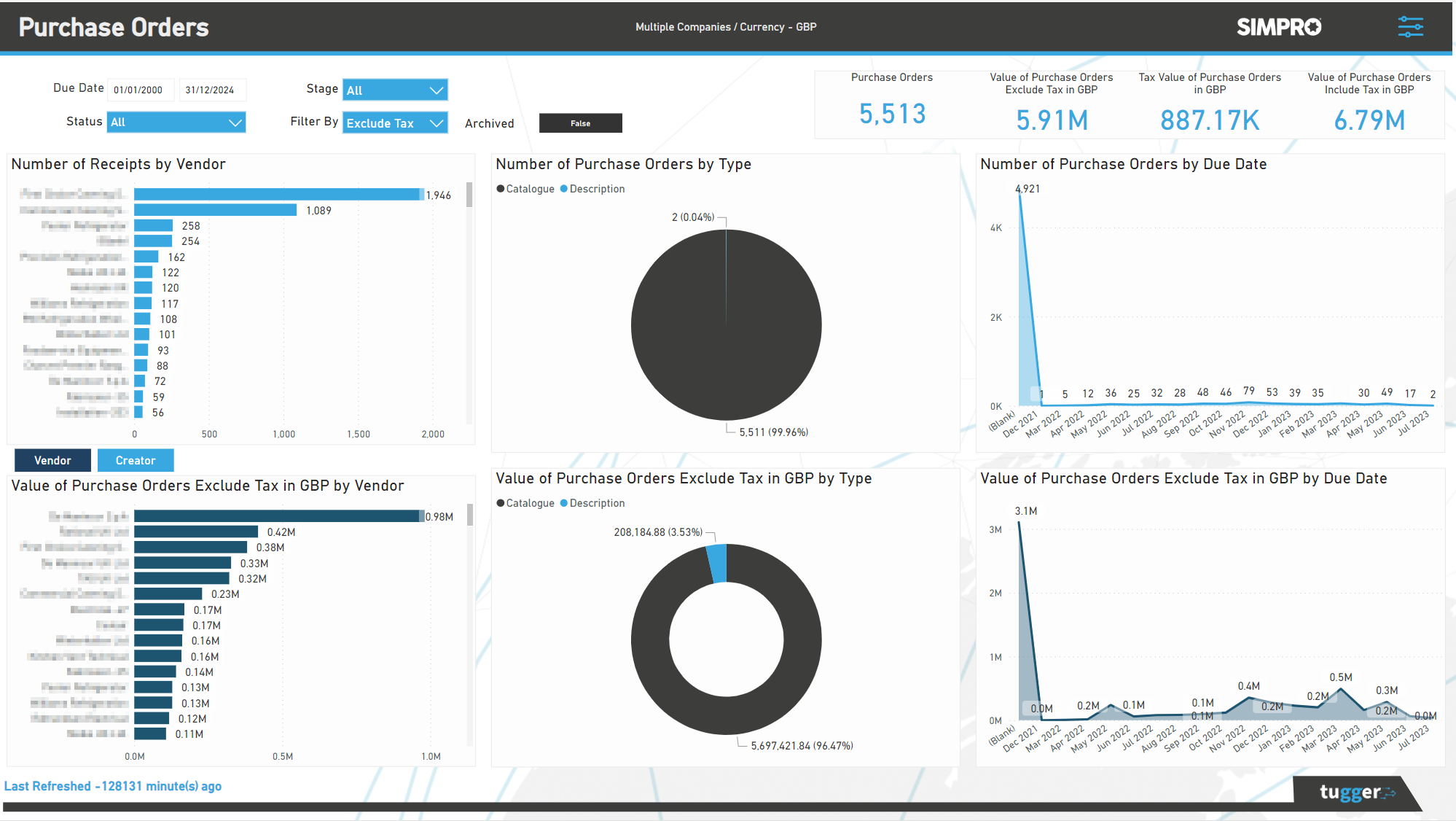Select the Catalogue legend bullet above the pie chart
1456x821 pixels.
point(500,188)
